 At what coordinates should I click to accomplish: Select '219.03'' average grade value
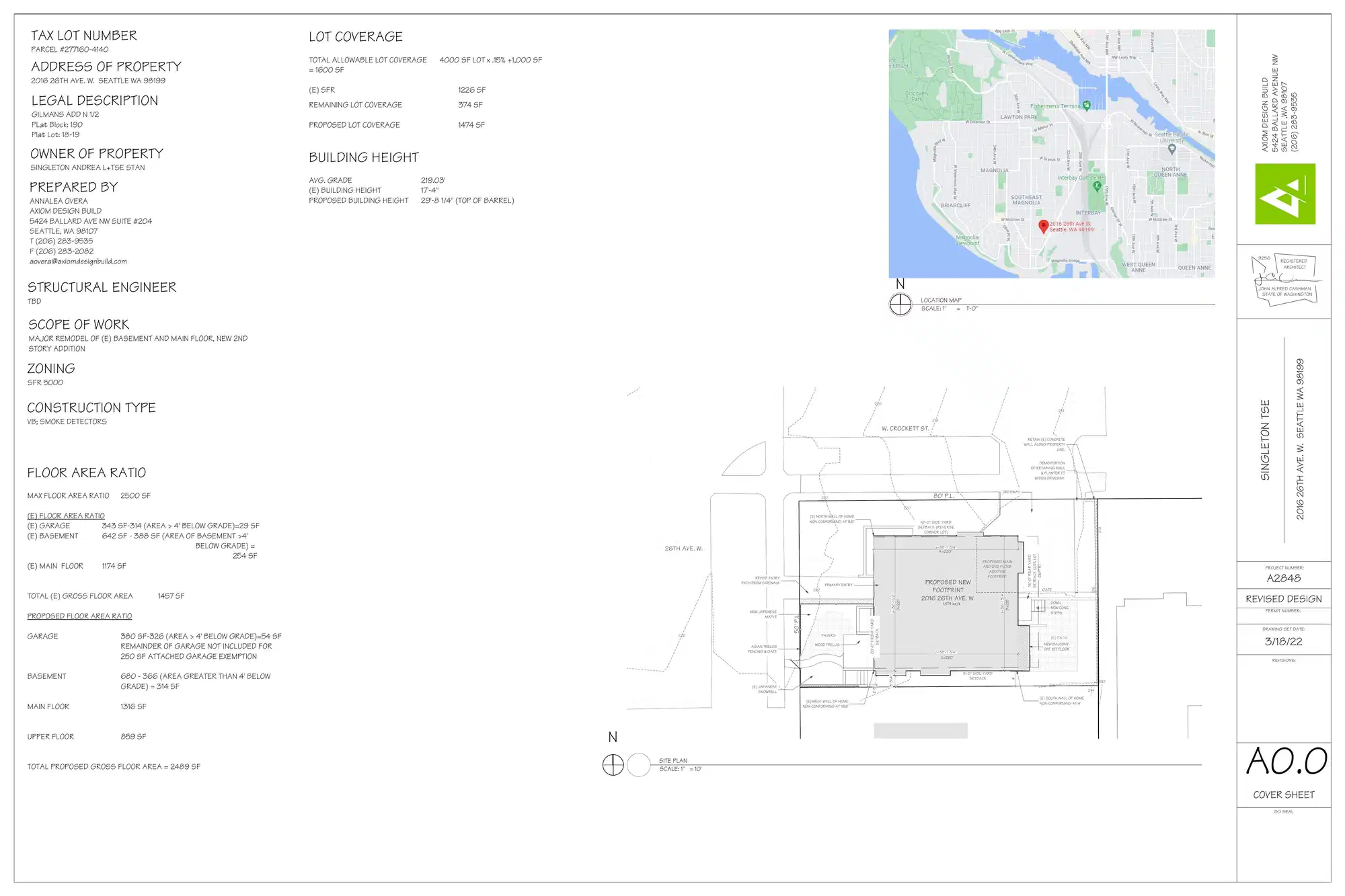coord(433,181)
